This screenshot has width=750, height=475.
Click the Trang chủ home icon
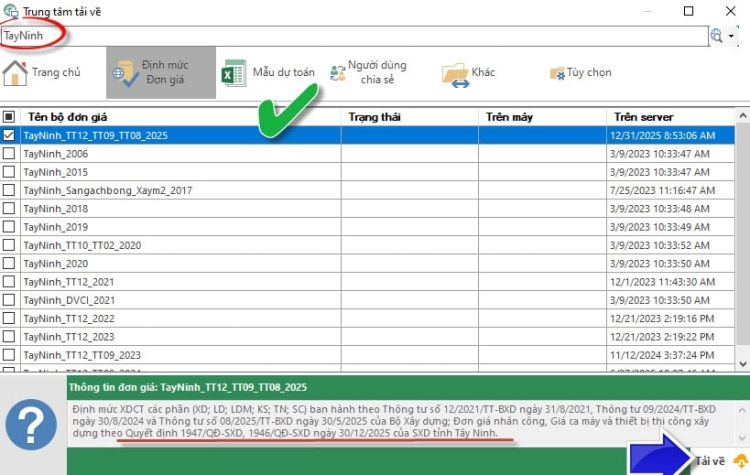pyautogui.click(x=15, y=73)
